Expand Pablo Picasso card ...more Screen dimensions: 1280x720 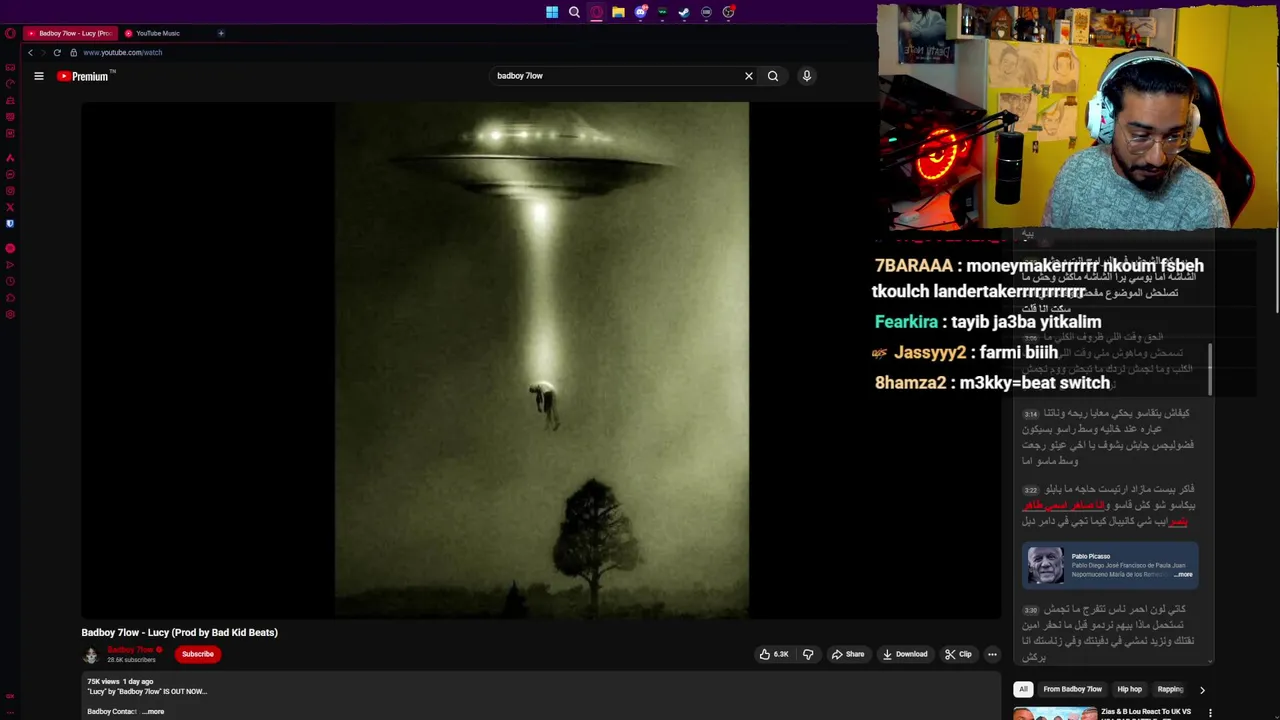(1183, 575)
